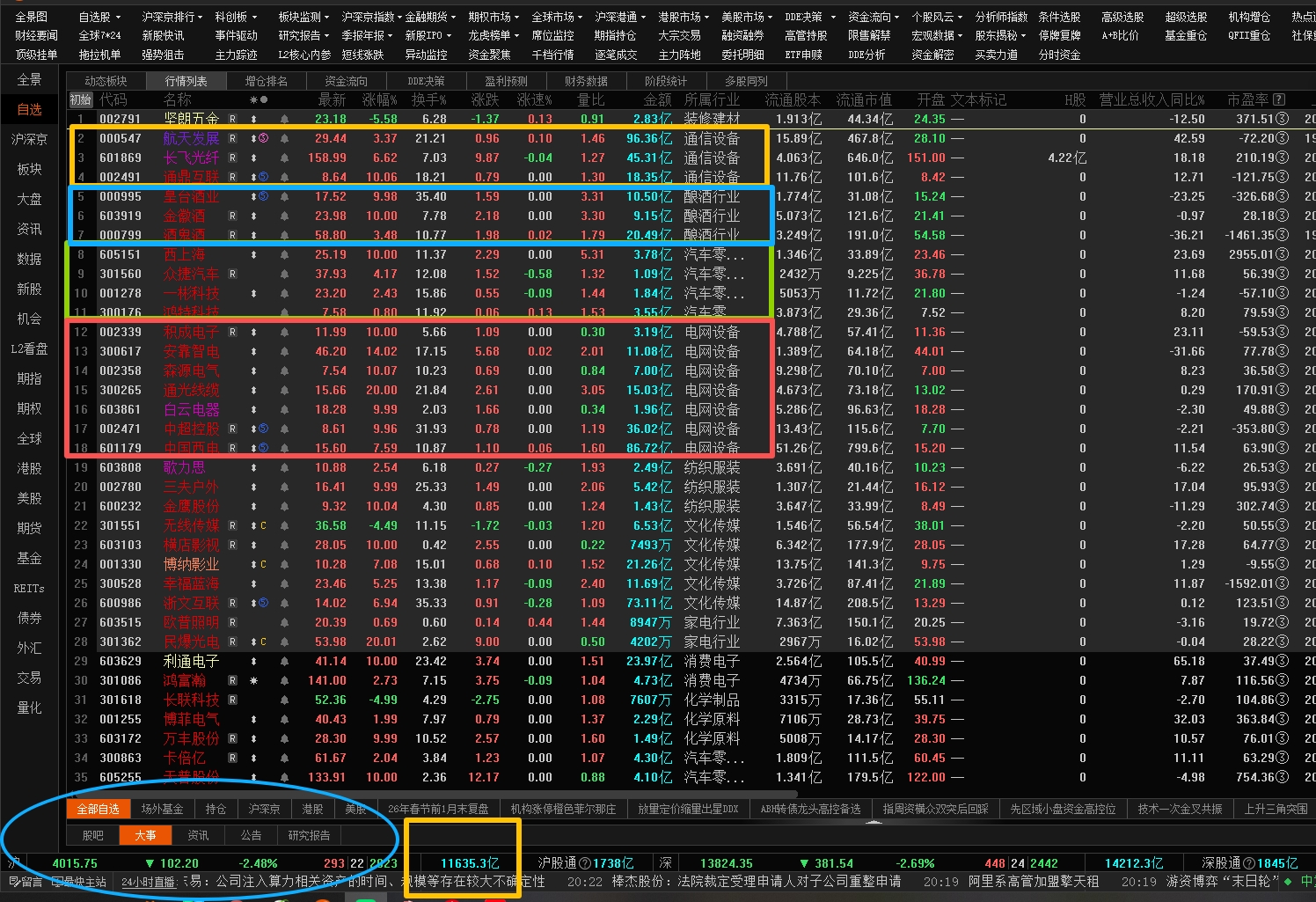The image size is (1316, 902).
Task: Click the bell alert icon for 金徽酒
Action: coord(284,216)
